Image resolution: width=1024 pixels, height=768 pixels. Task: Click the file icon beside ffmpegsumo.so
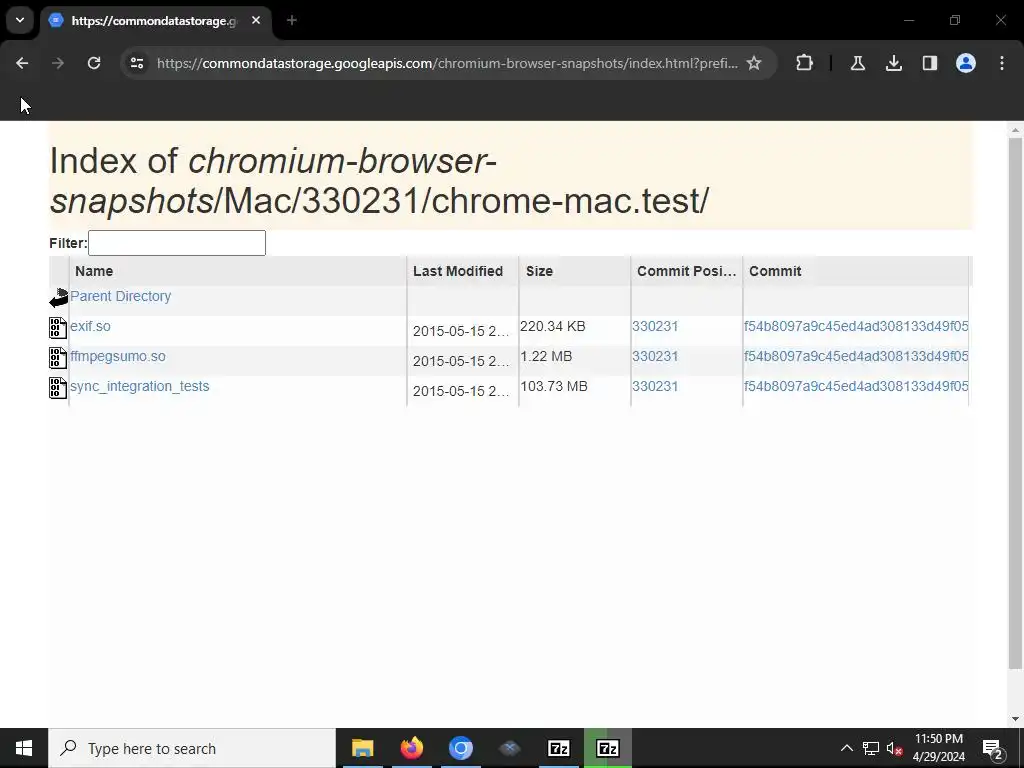click(x=58, y=358)
